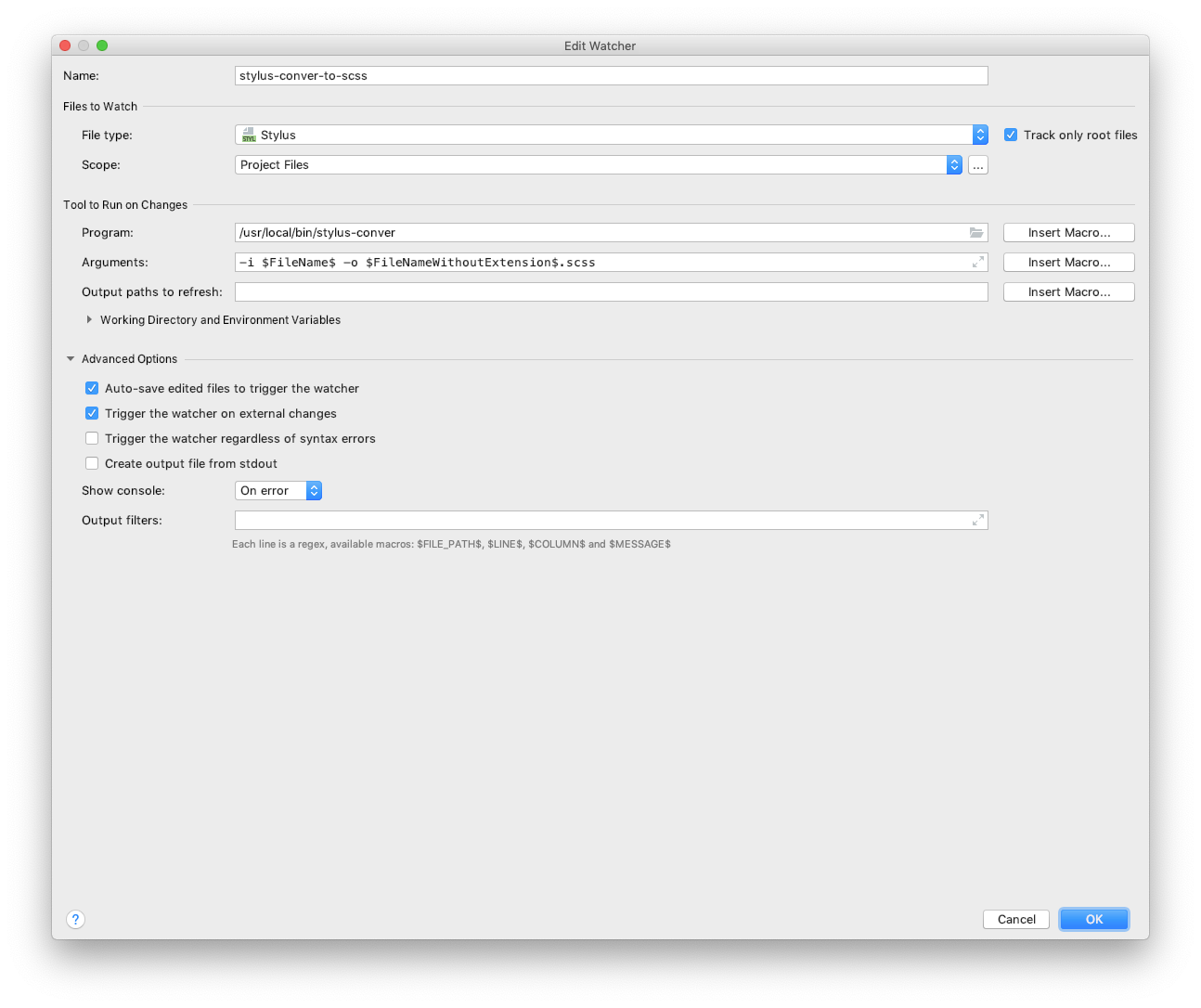Open the File type dropdown
Image resolution: width=1201 pixels, height=1008 pixels.
(612, 136)
